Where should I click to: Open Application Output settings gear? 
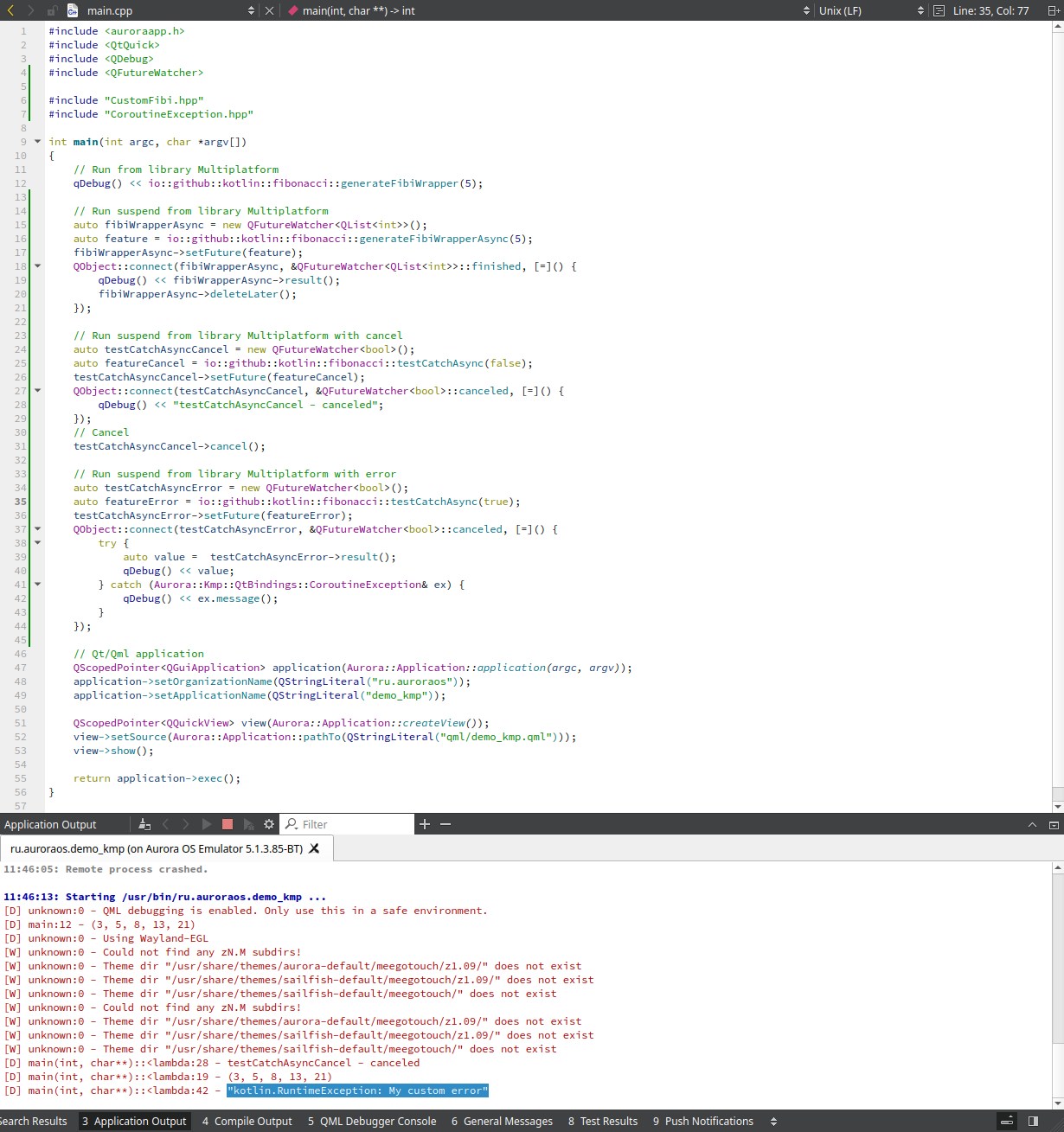tap(269, 824)
